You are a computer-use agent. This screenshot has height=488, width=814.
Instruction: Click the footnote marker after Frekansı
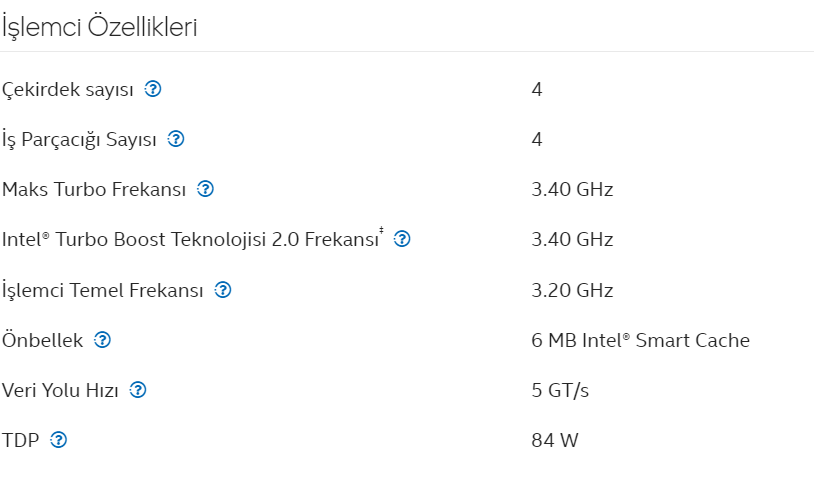pos(382,230)
